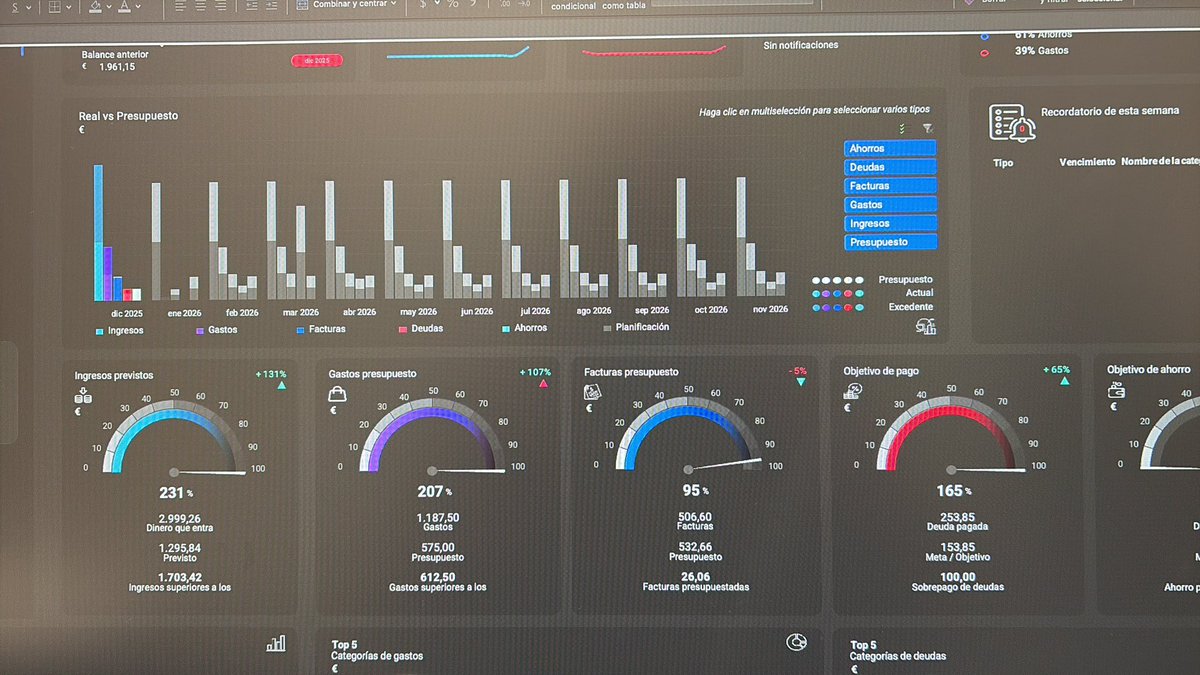Click the invoice icon under Facturas presupuesto
Screen dimensions: 1200x675
(592, 393)
